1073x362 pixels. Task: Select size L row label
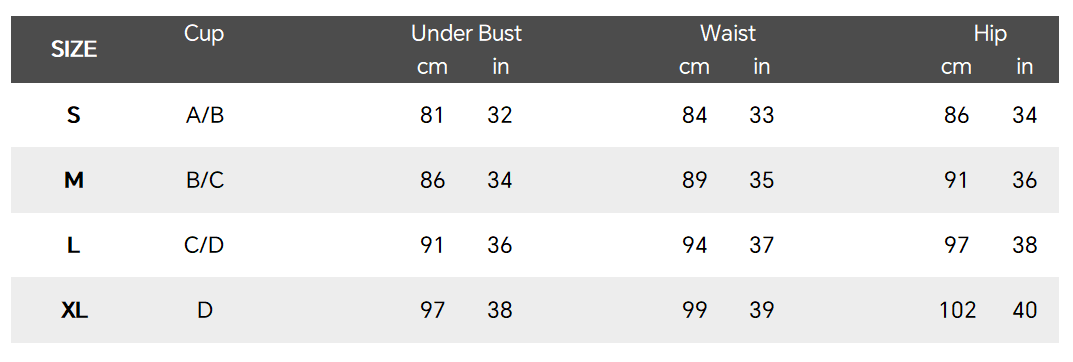point(74,245)
